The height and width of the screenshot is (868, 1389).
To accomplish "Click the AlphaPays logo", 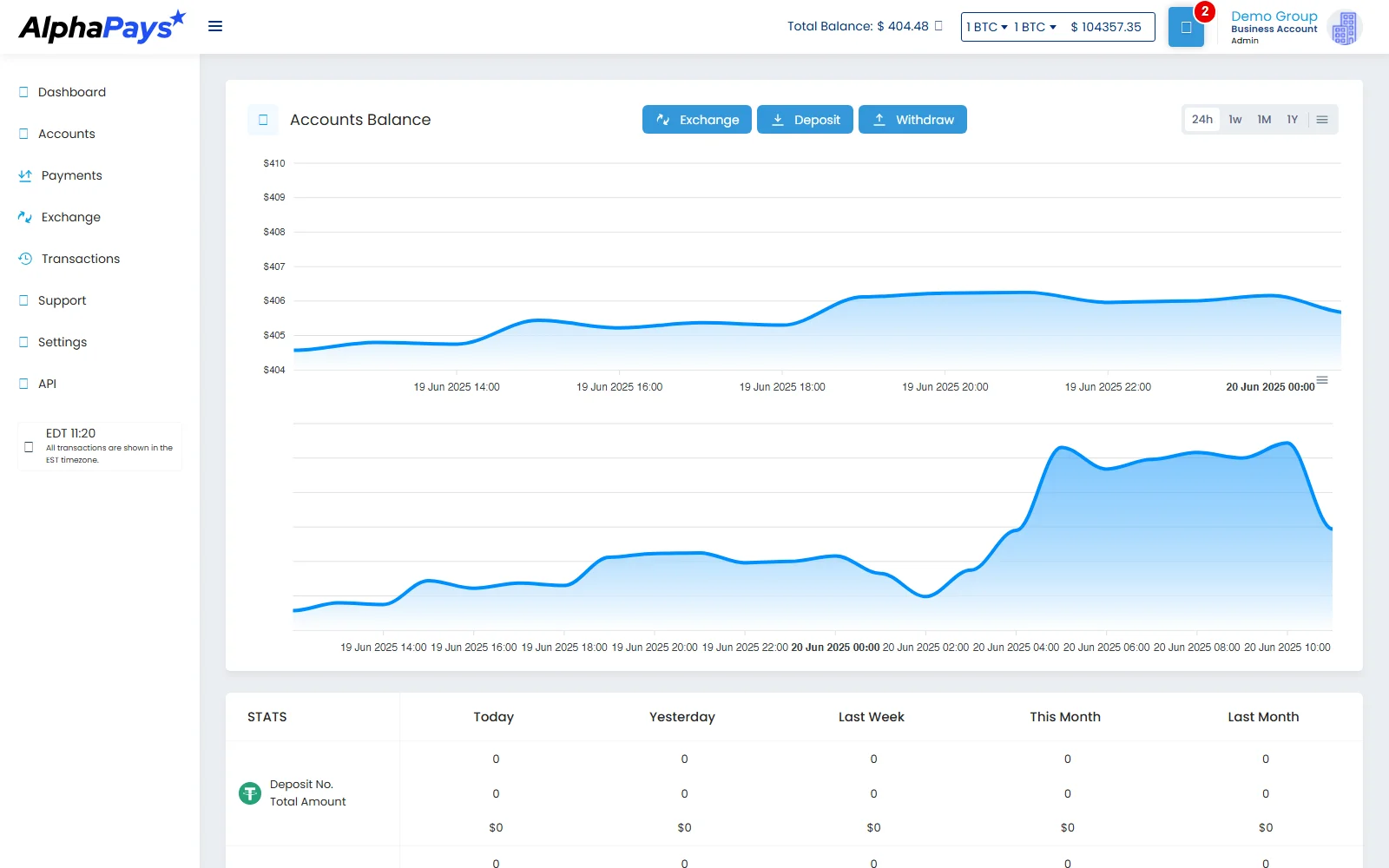I will click(x=102, y=27).
